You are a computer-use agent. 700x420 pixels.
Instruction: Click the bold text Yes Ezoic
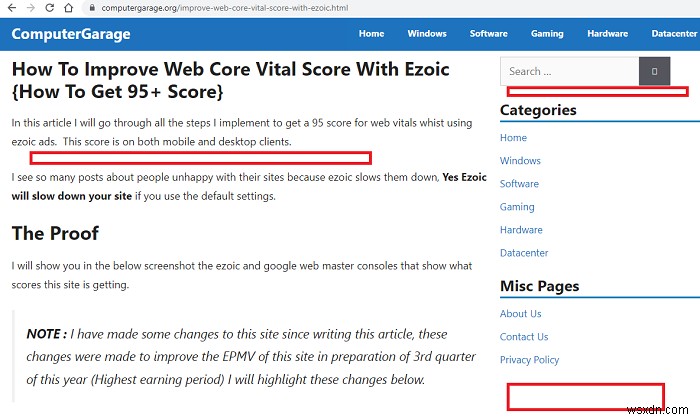pos(464,177)
